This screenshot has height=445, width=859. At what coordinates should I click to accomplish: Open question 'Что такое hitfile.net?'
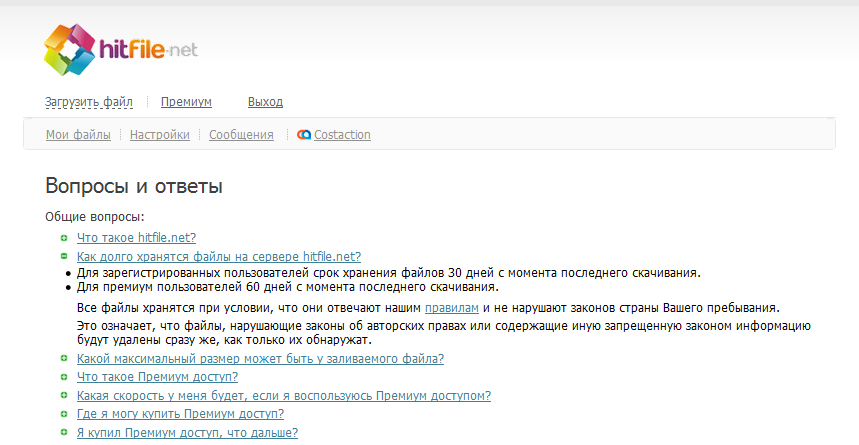(136, 238)
